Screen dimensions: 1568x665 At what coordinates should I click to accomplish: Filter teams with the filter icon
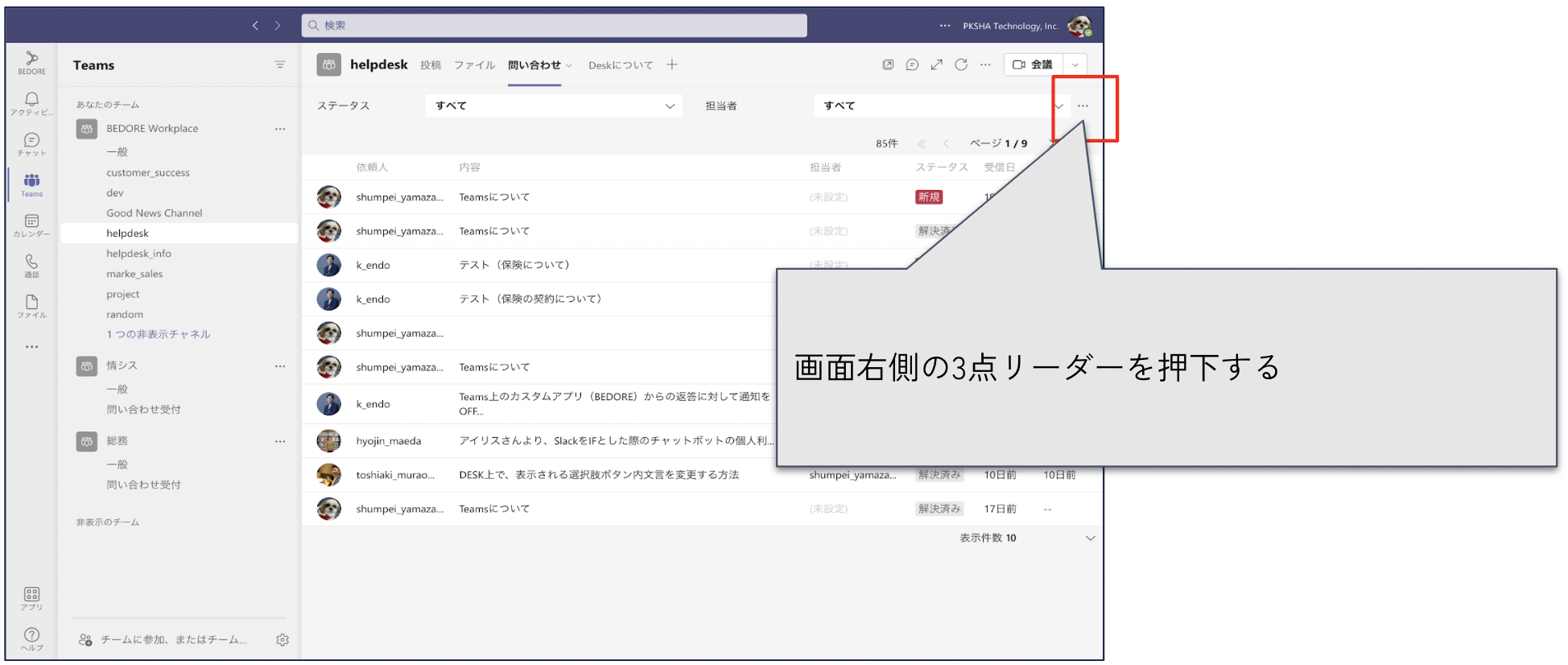280,64
